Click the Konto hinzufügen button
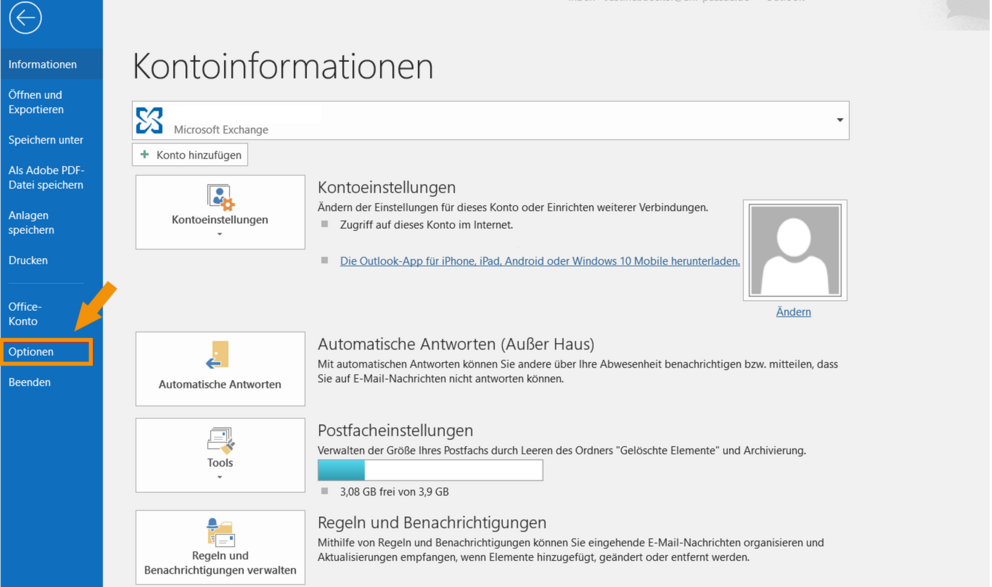The width and height of the screenshot is (992, 587). point(190,154)
